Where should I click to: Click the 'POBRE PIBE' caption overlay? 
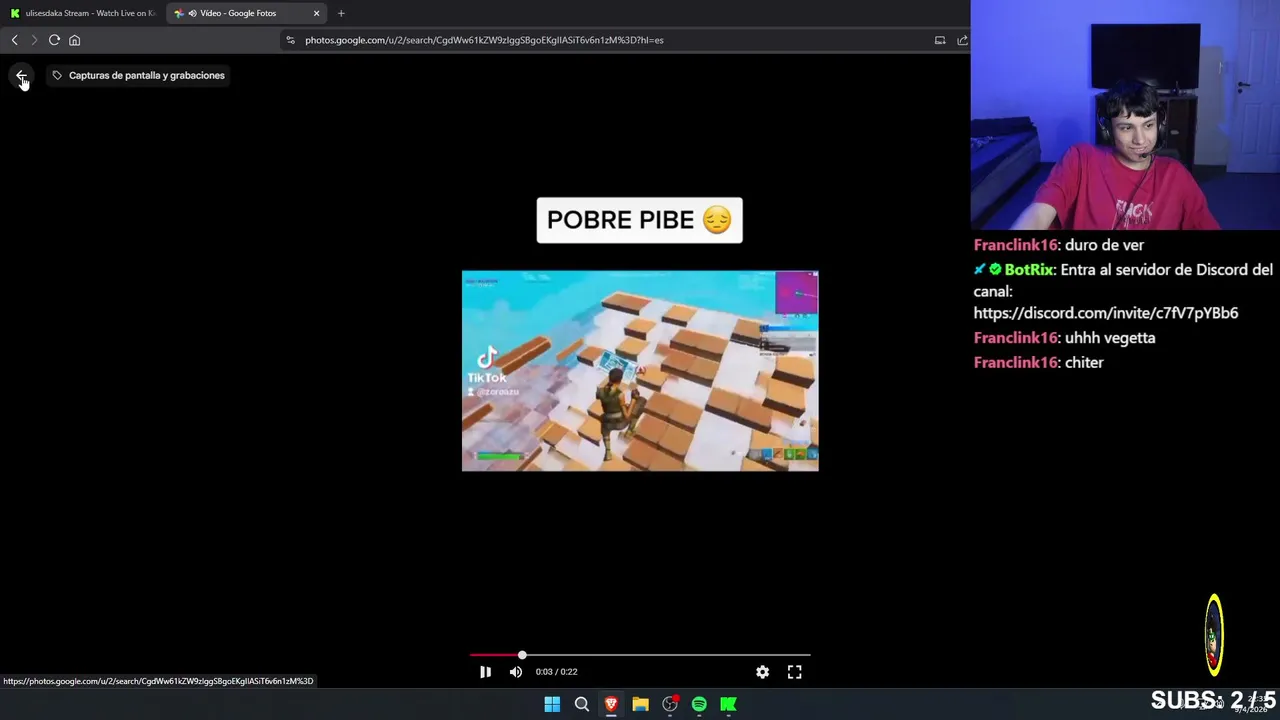(x=640, y=220)
